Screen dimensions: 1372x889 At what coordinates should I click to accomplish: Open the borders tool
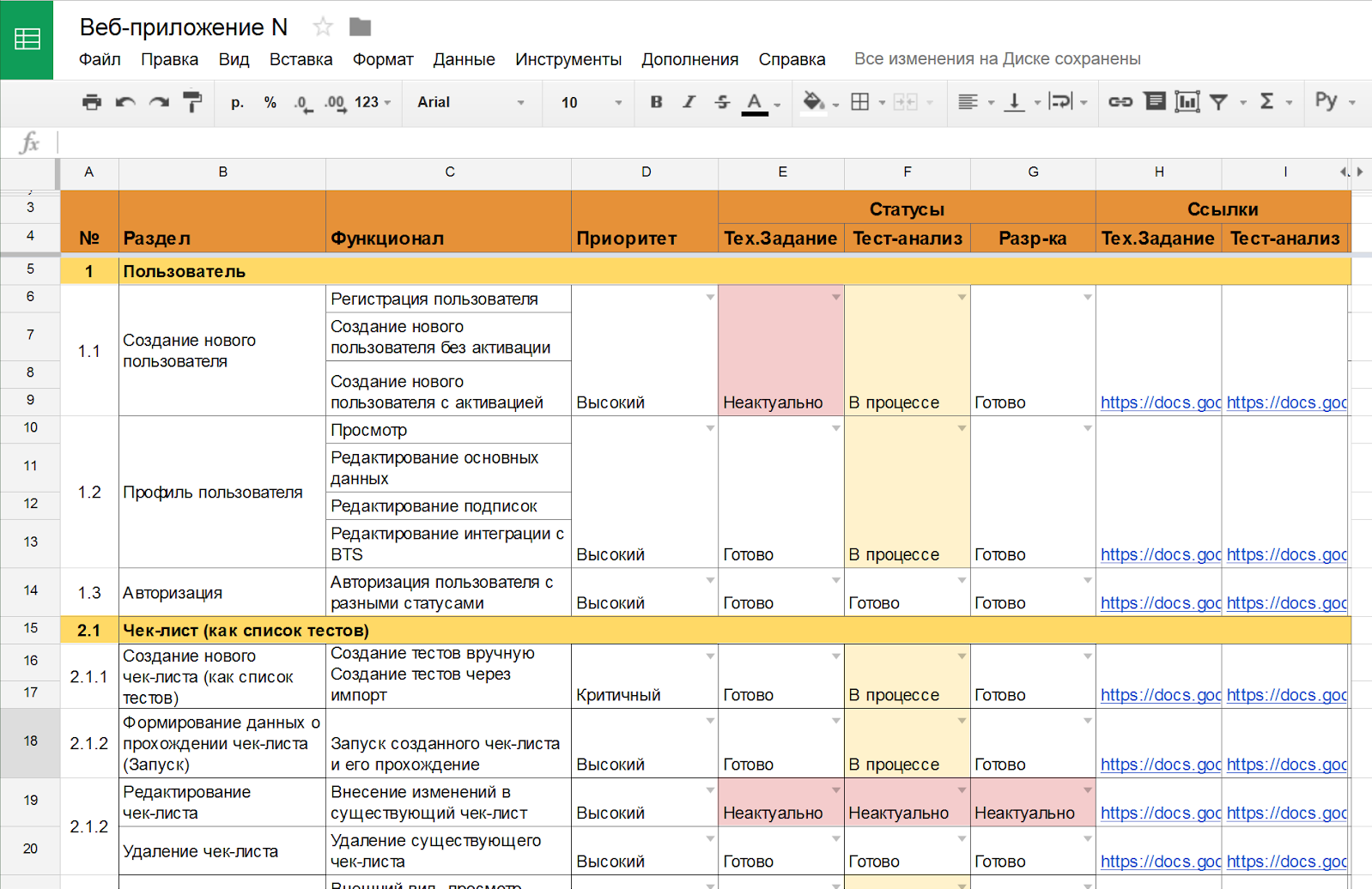(860, 102)
